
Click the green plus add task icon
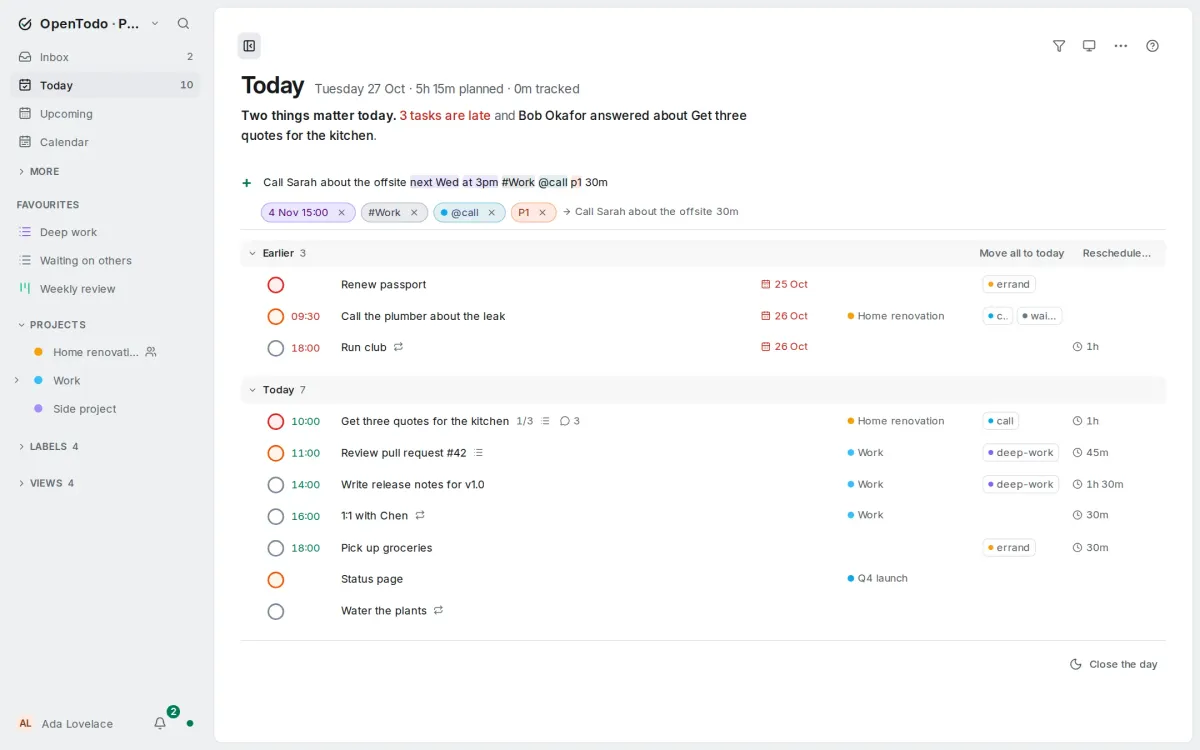247,183
